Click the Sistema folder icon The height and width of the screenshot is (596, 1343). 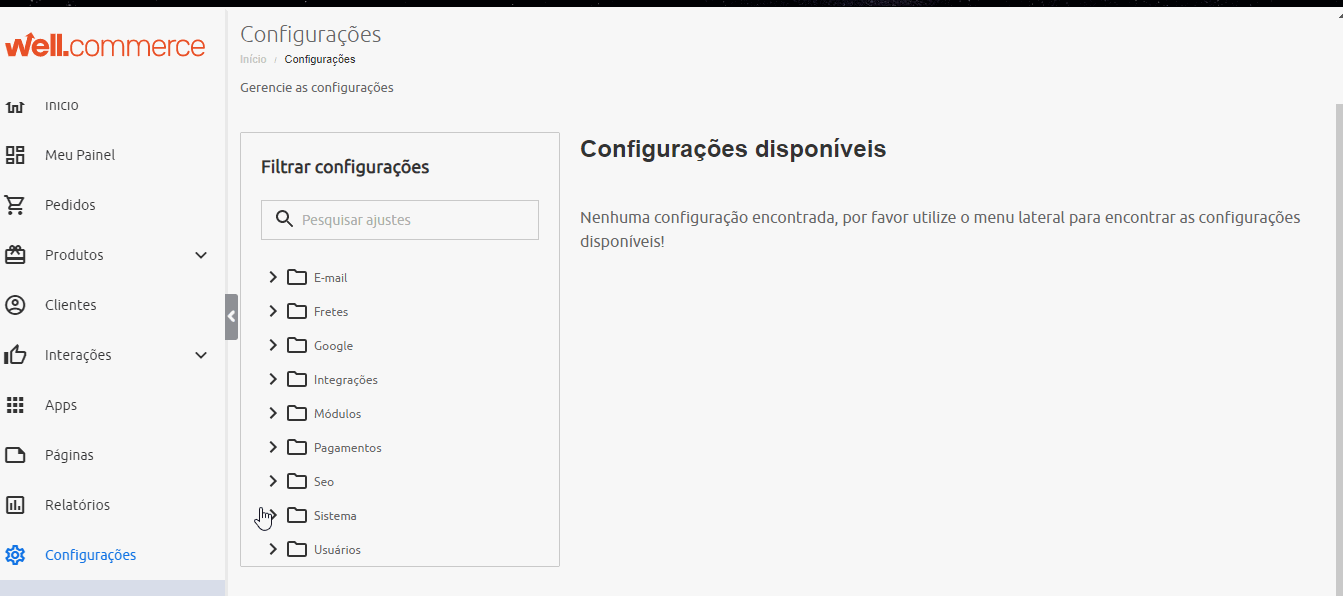(x=297, y=515)
